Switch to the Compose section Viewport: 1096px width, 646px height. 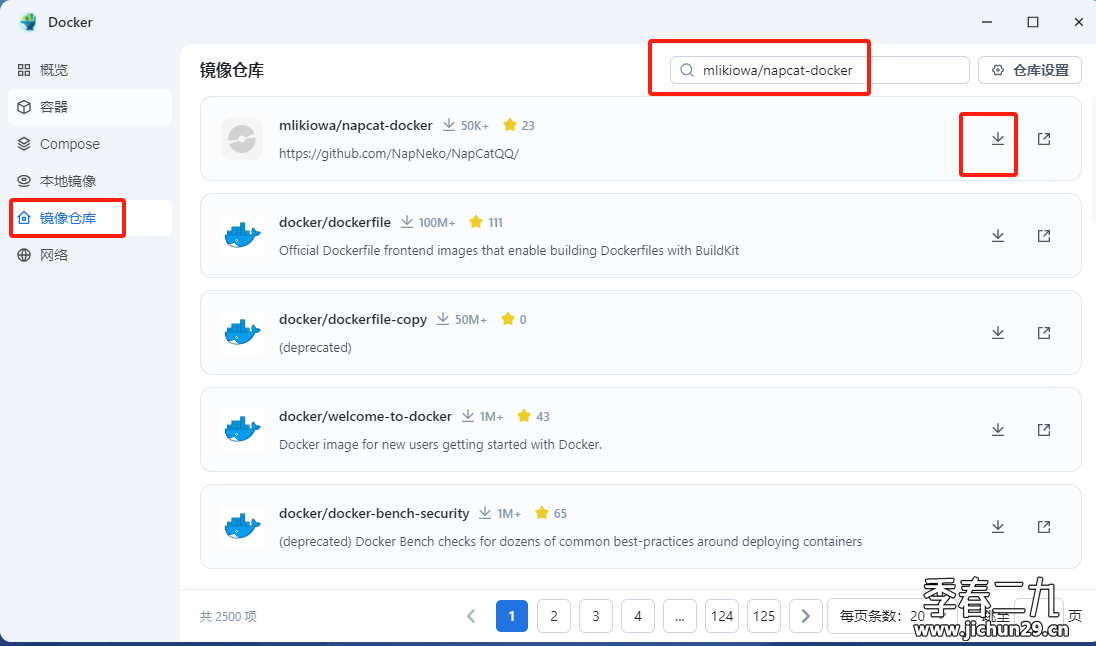[x=89, y=144]
